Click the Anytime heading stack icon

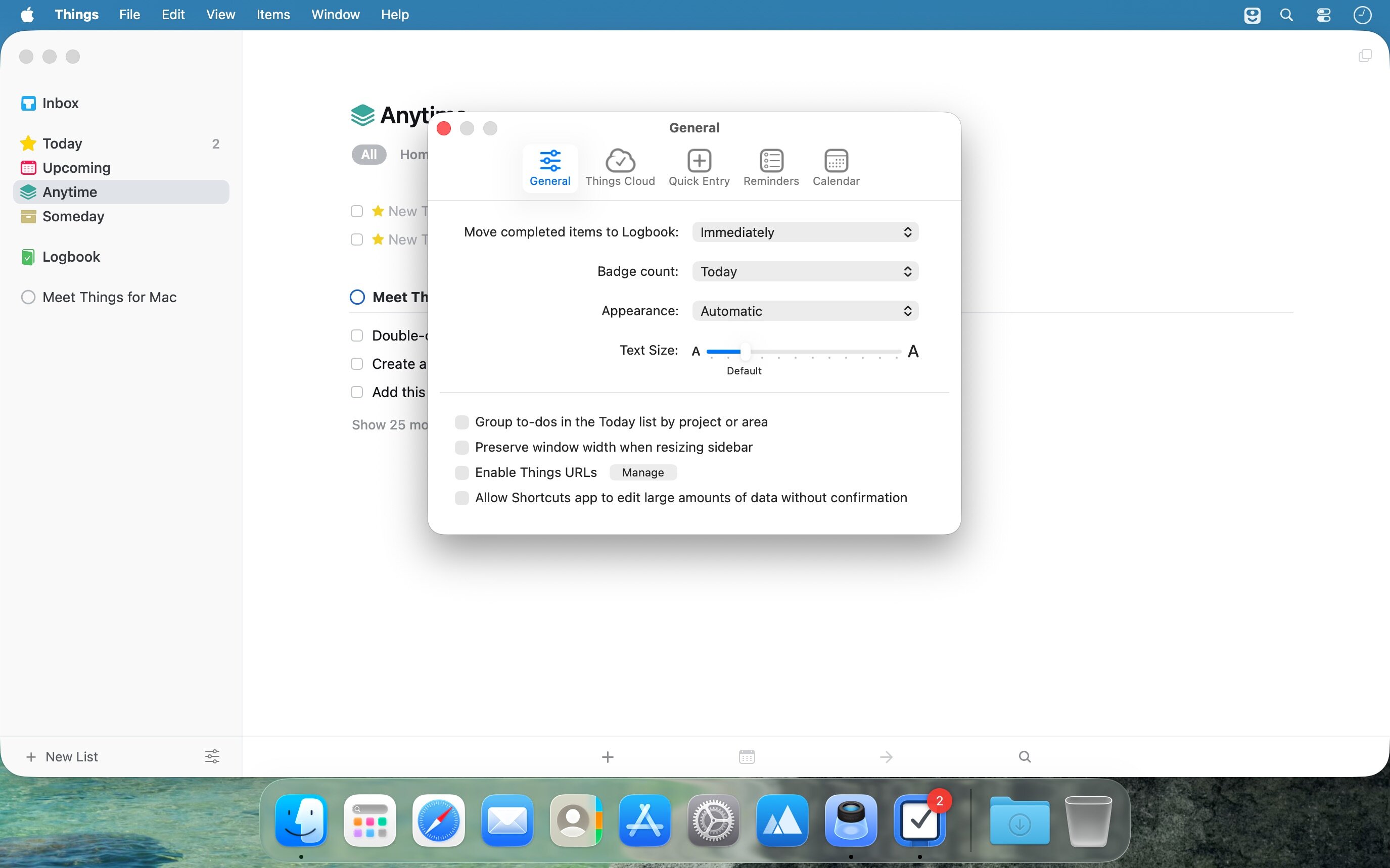point(362,115)
